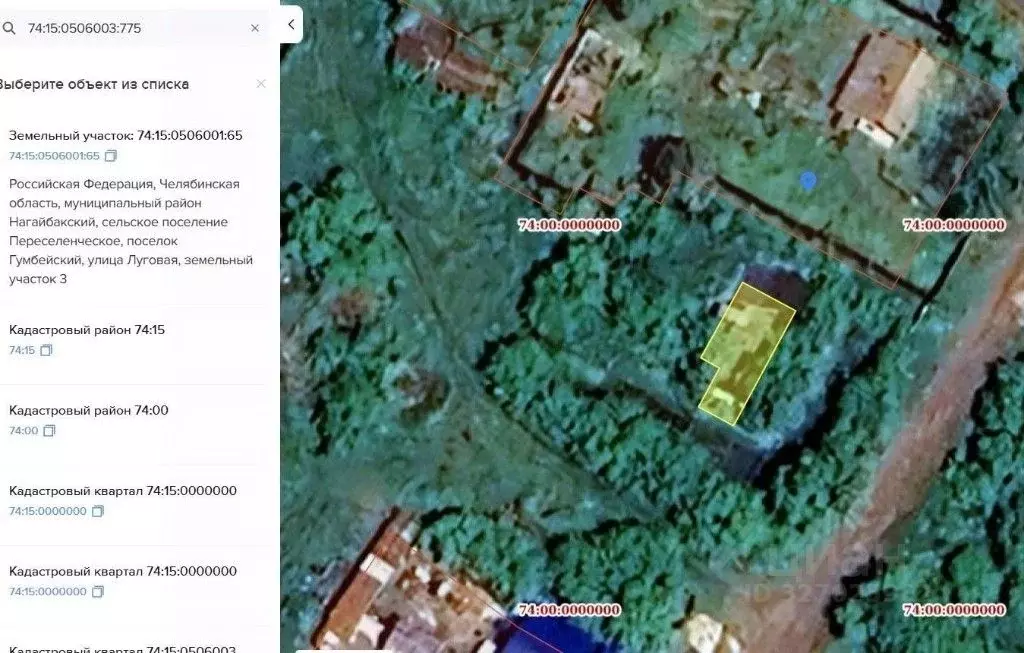1024x653 pixels.
Task: Select 'Кадастровый квартал 74:15:0506003' at list bottom
Action: [122, 648]
